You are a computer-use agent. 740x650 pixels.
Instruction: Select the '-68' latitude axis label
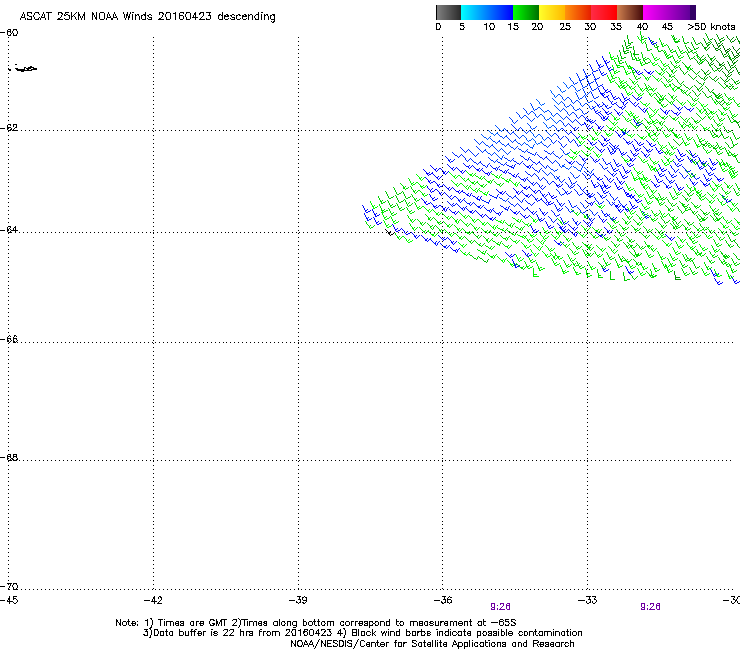(x=9, y=457)
